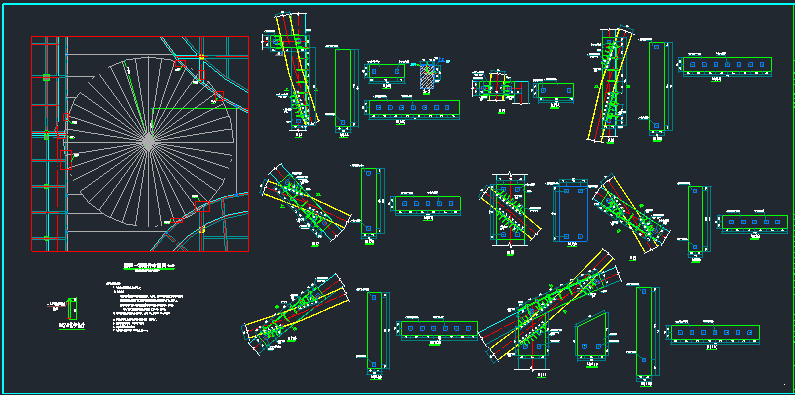
Task: Select the red plan view boundary frame
Action: pos(140,143)
